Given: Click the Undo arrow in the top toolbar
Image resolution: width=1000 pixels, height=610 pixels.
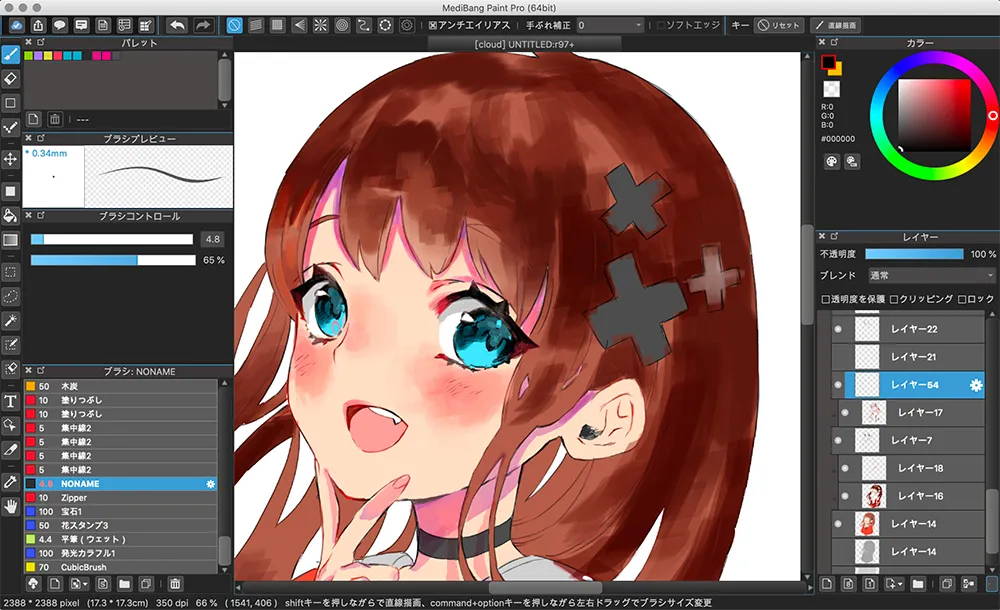Looking at the screenshot, I should click(177, 25).
